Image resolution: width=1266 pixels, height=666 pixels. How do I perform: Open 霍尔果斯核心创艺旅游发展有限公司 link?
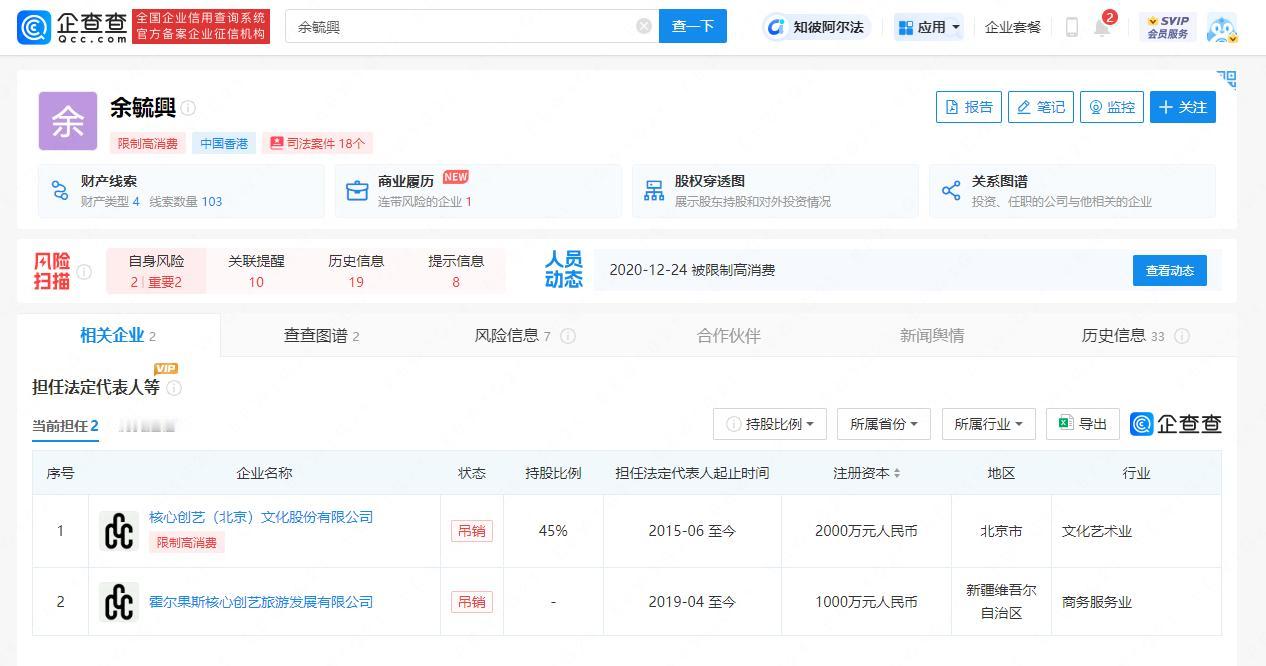tap(261, 601)
